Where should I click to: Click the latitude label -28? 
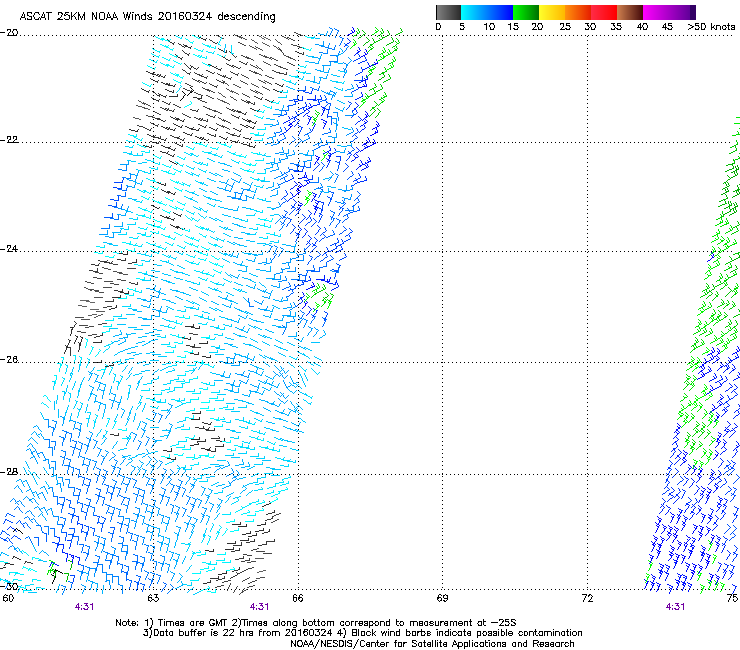pos(9,472)
